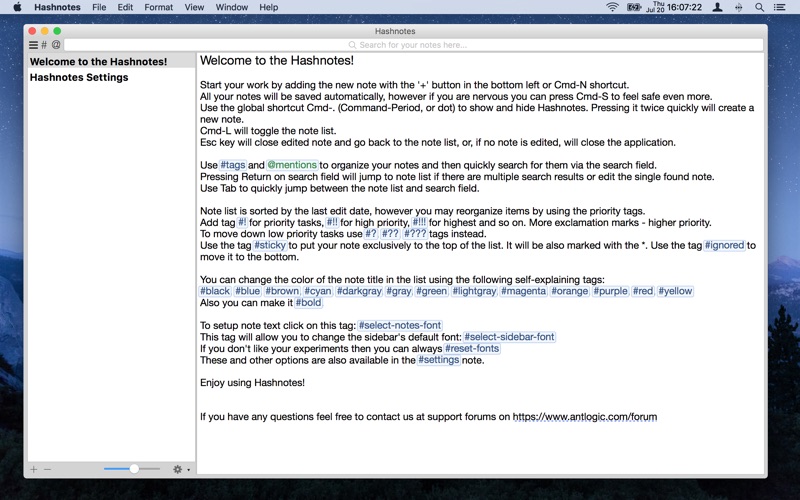The height and width of the screenshot is (500, 800).
Task: Select the Welcome to the Hashnotes! note
Action: click(x=111, y=62)
